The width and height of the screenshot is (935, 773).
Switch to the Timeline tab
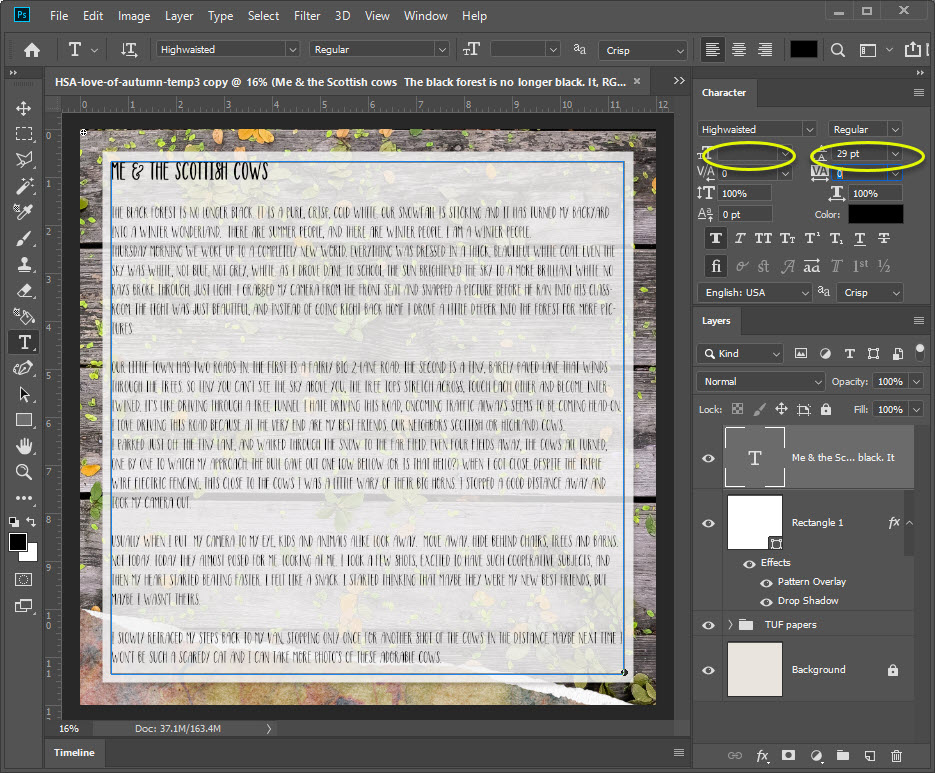click(x=75, y=753)
